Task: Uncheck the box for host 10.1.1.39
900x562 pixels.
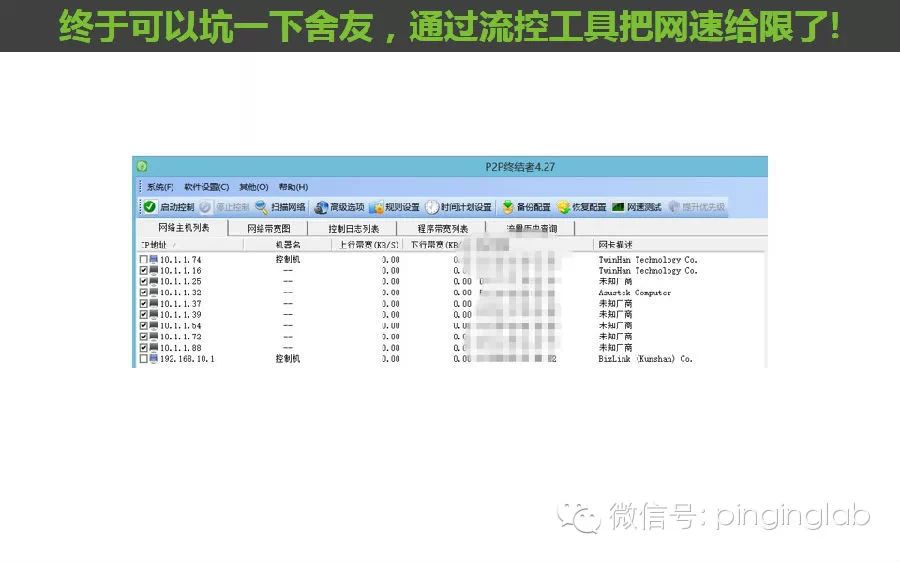Action: tap(143, 315)
